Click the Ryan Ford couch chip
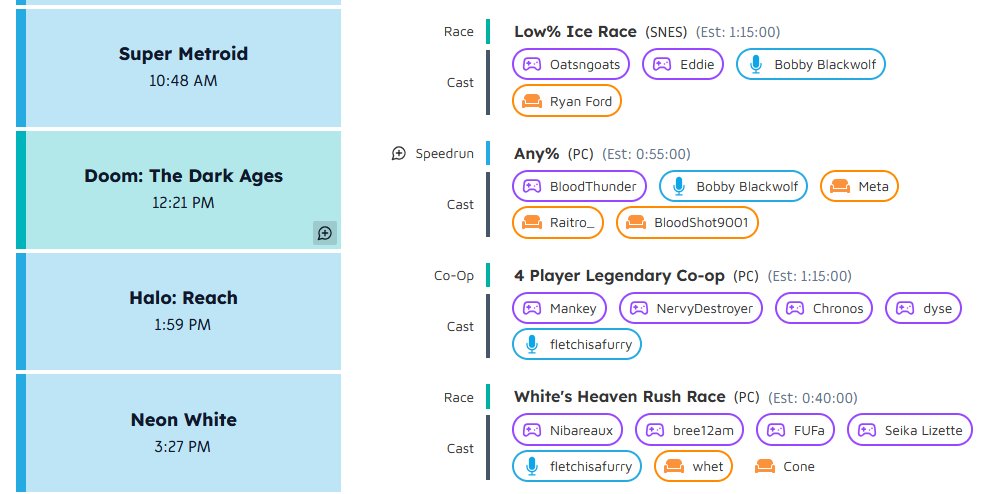 click(x=567, y=101)
